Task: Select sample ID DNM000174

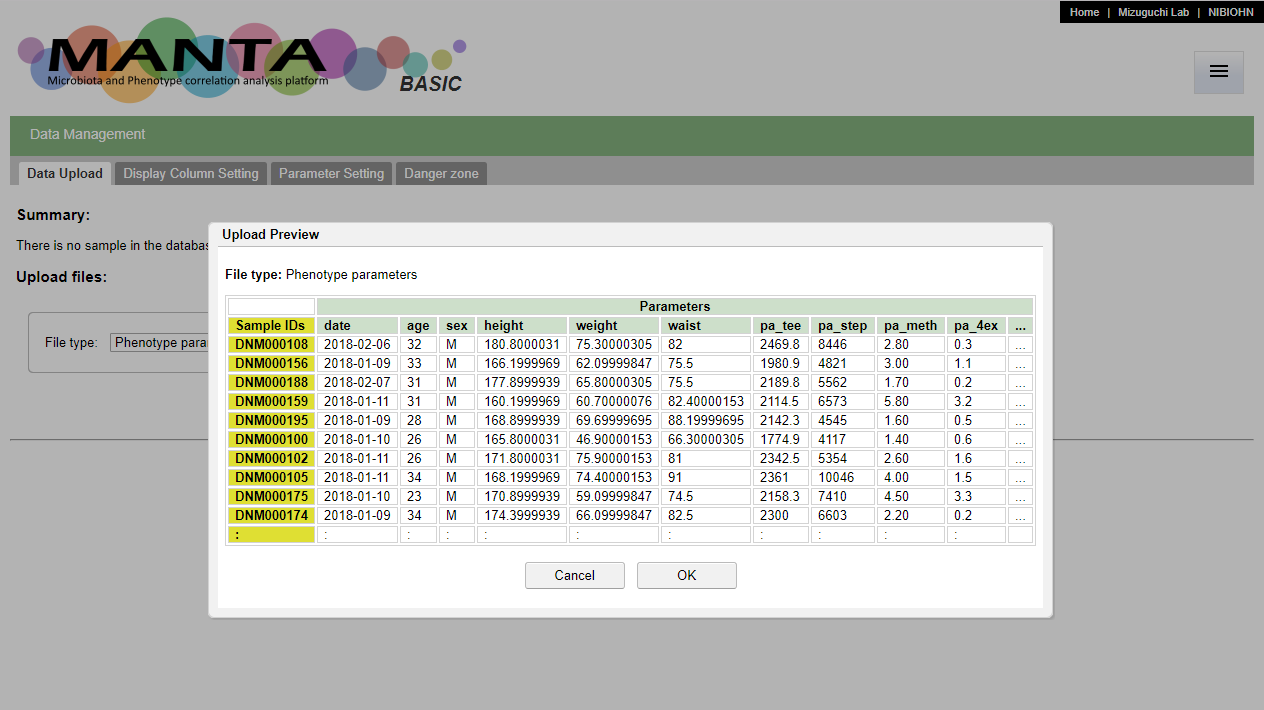Action: (271, 515)
